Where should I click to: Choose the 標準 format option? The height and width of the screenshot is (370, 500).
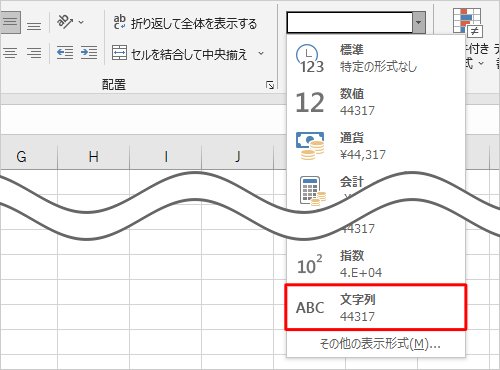(376, 58)
